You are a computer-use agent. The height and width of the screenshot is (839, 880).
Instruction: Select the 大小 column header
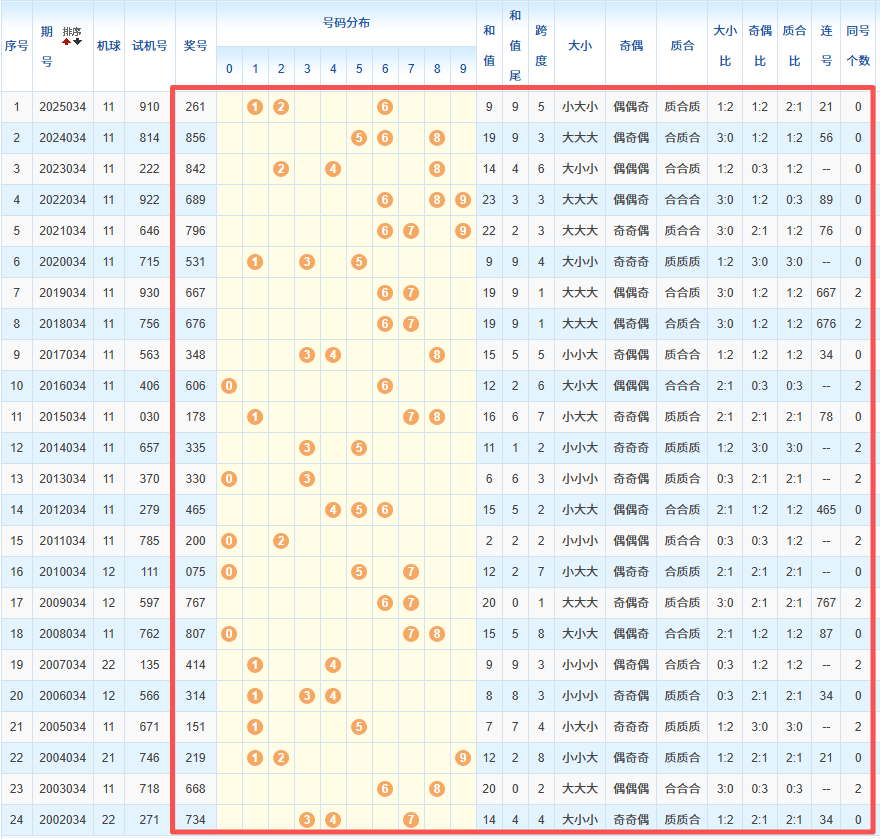click(x=579, y=45)
